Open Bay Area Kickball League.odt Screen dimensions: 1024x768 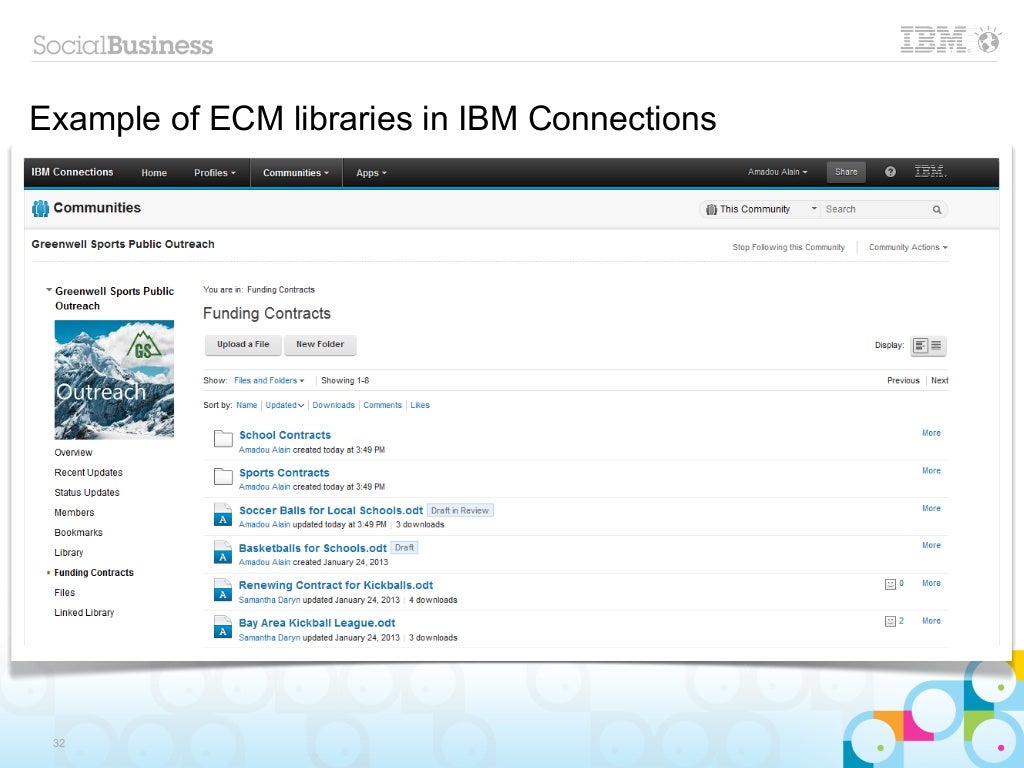(317, 624)
